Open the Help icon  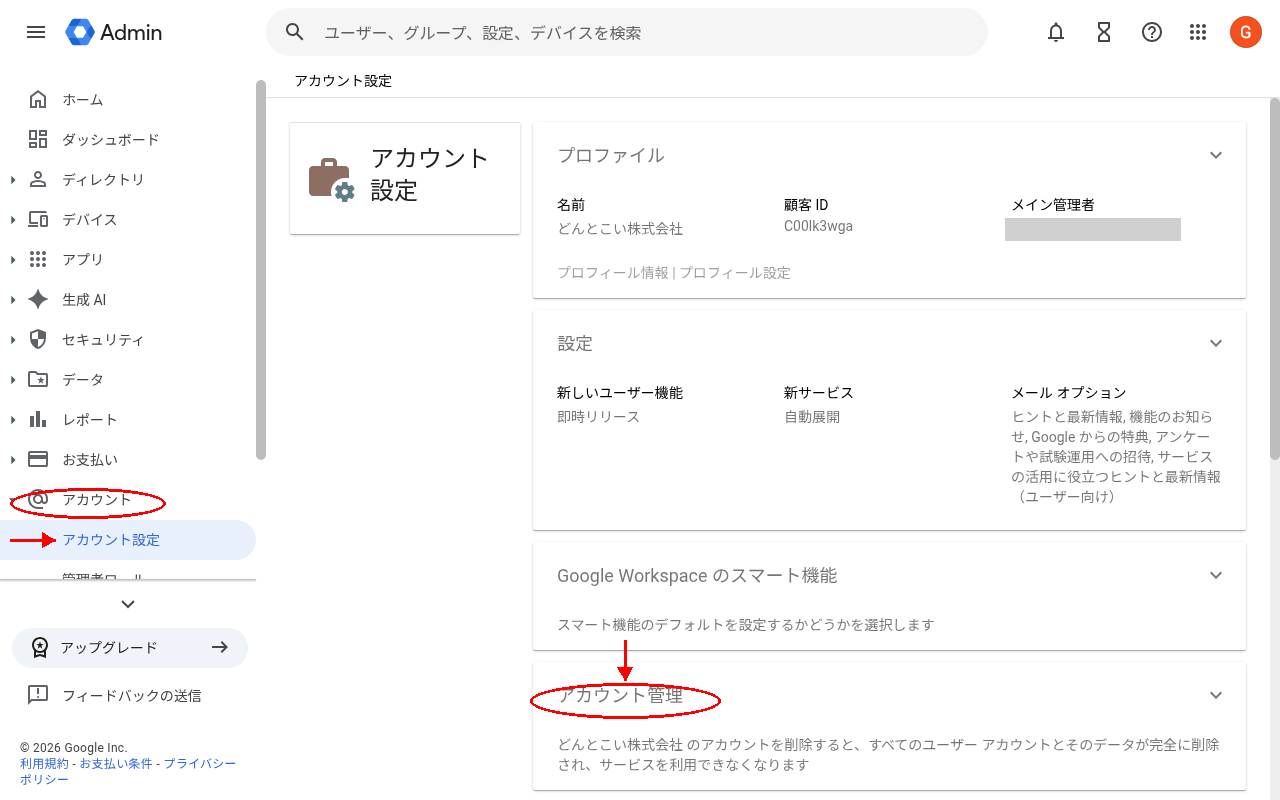1151,32
